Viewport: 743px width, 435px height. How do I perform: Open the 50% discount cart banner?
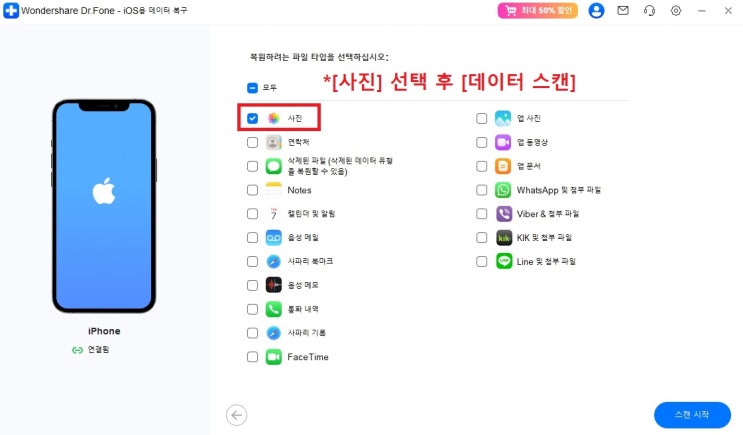click(x=537, y=10)
